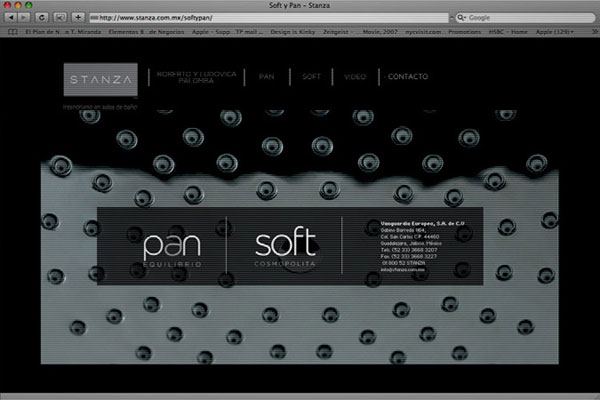Close the Safari window with the red button
600x400 pixels.
click(7, 5)
